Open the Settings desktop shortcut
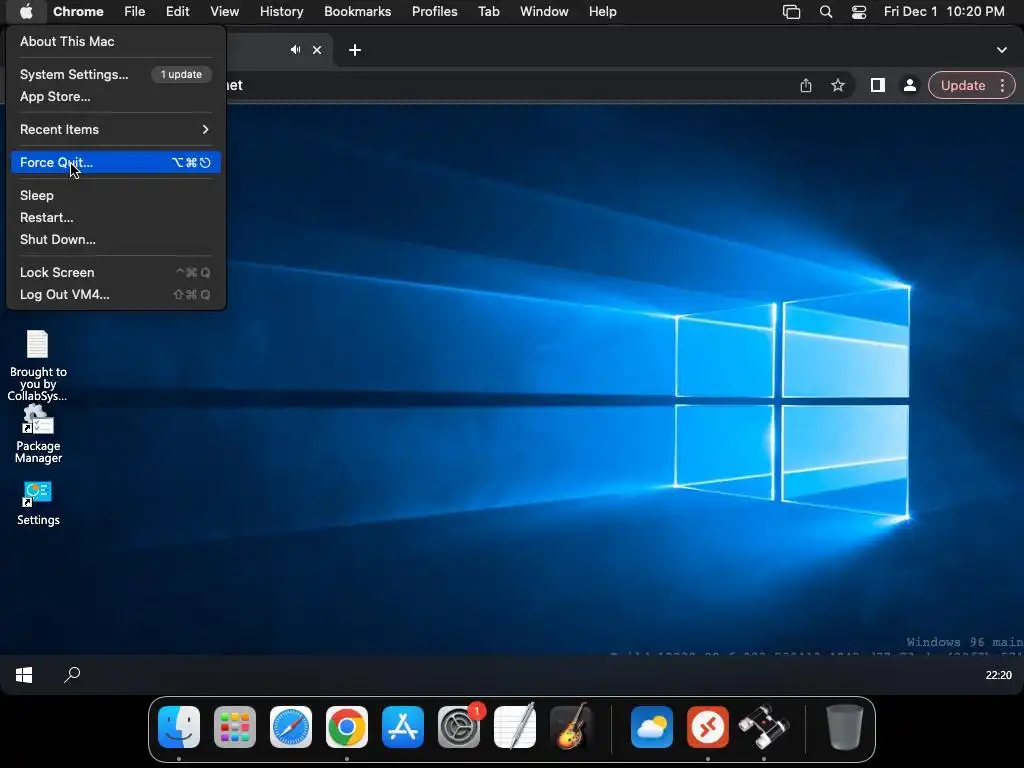The height and width of the screenshot is (768, 1024). [38, 504]
